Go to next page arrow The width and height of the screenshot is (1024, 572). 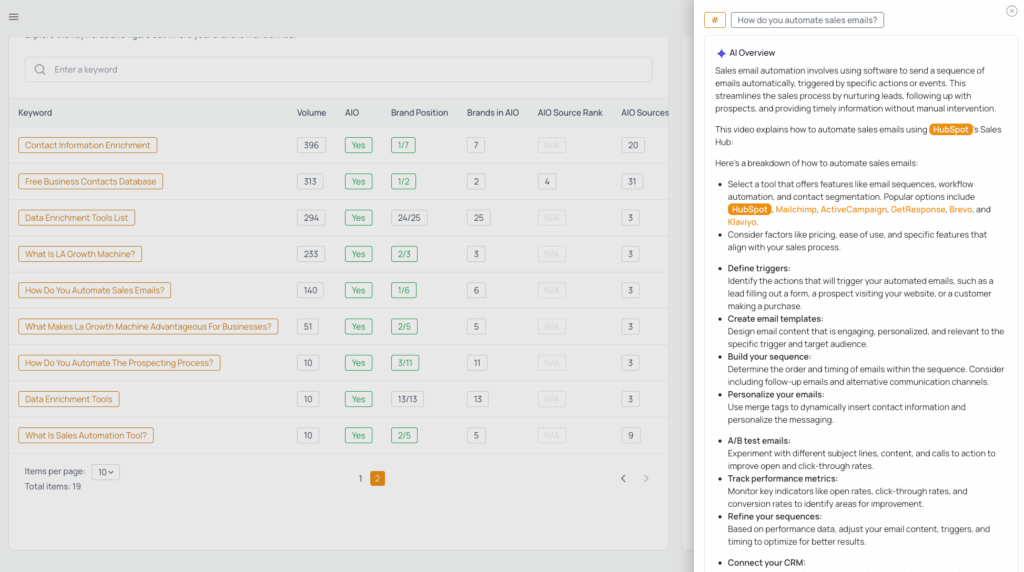(647, 479)
